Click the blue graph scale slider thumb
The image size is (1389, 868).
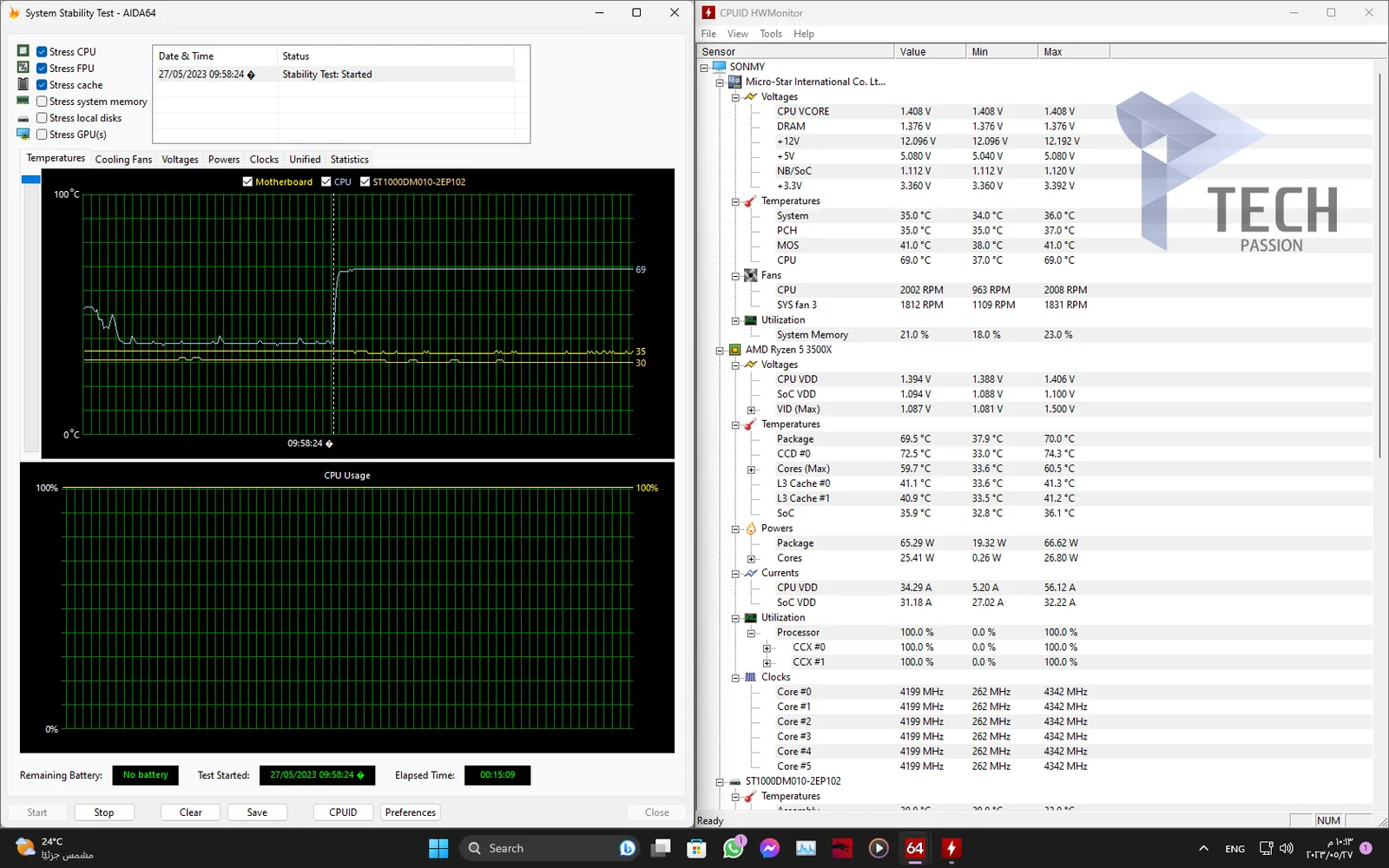[x=30, y=180]
